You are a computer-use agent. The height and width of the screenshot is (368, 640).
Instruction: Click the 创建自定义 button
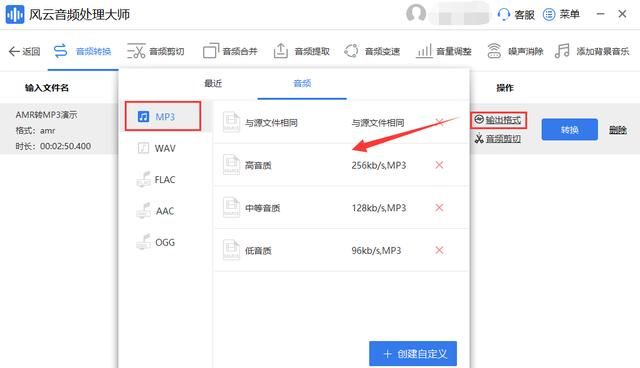413,354
